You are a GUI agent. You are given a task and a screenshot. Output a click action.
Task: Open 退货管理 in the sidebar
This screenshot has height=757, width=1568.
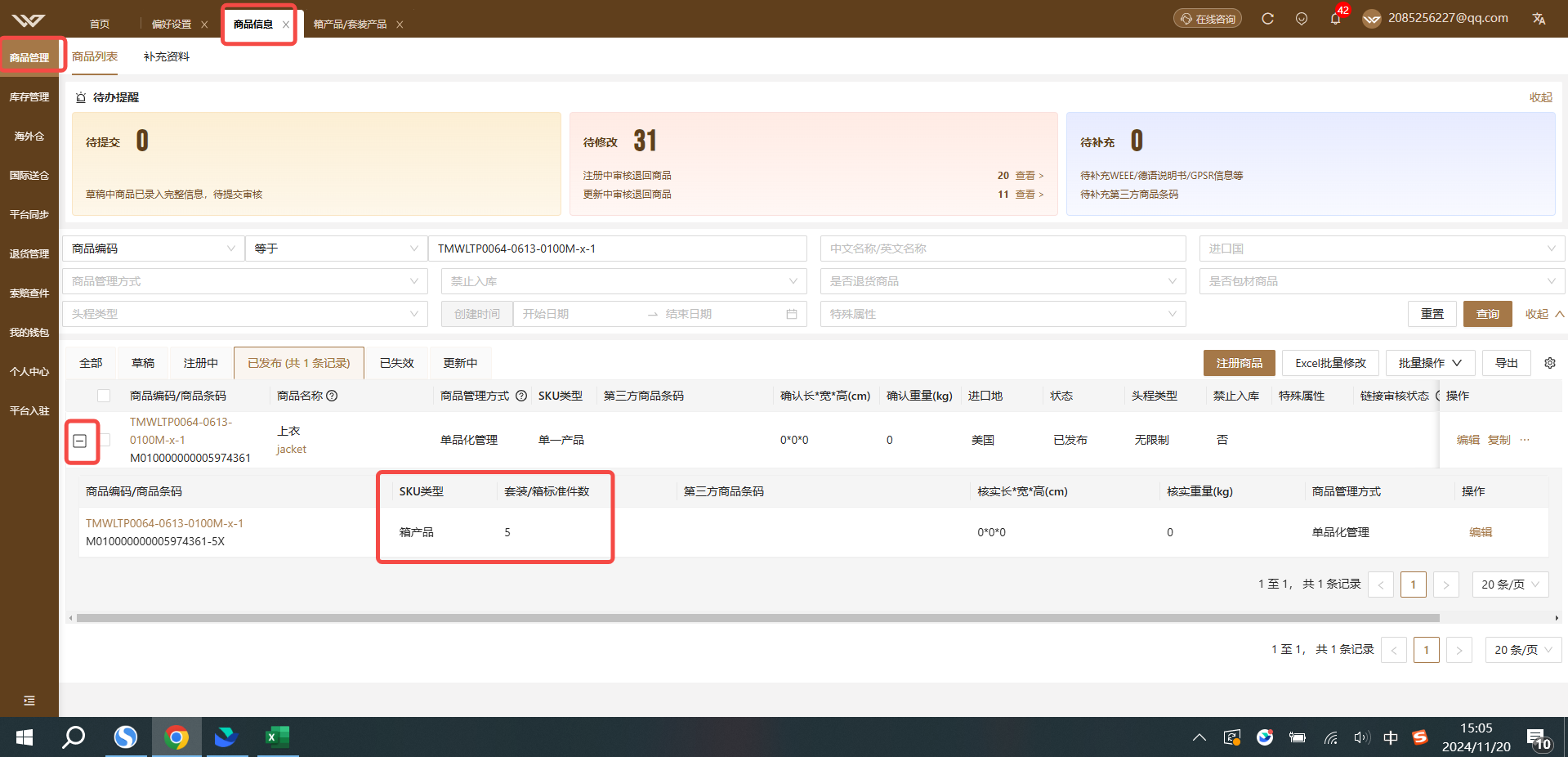point(29,254)
